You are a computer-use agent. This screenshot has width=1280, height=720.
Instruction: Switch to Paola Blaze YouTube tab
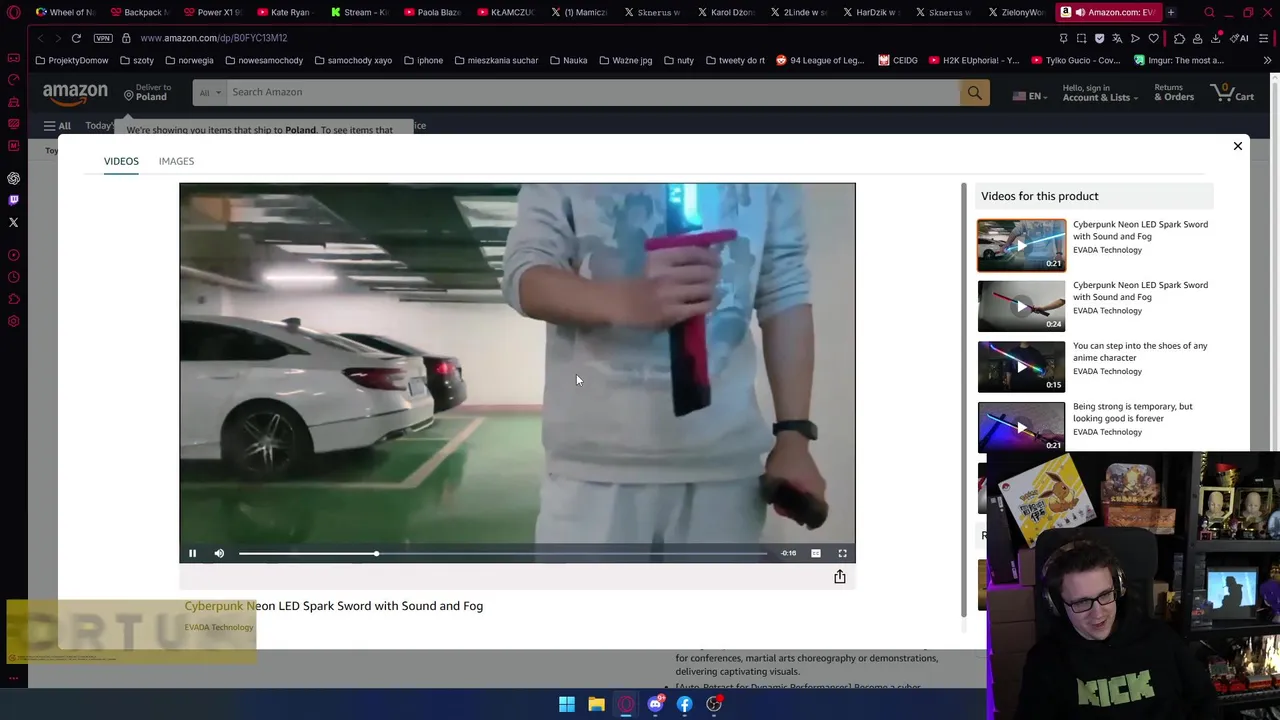433,12
